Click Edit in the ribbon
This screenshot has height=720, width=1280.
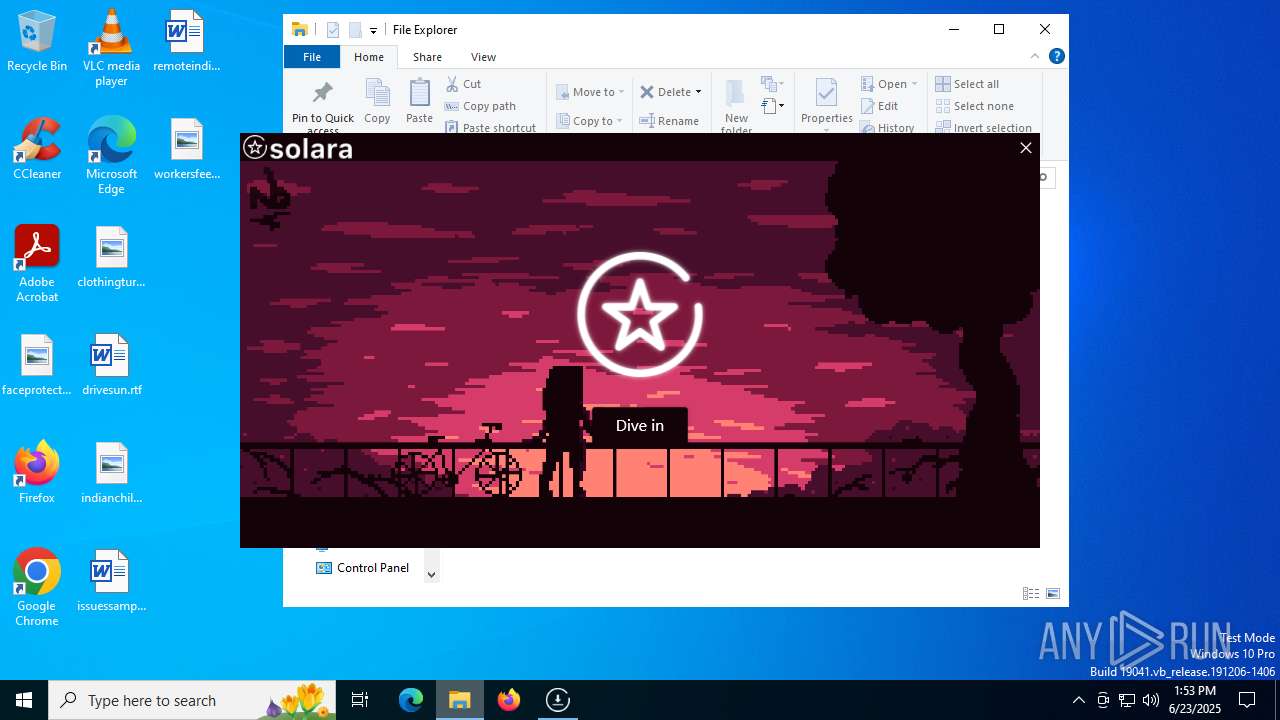click(880, 106)
